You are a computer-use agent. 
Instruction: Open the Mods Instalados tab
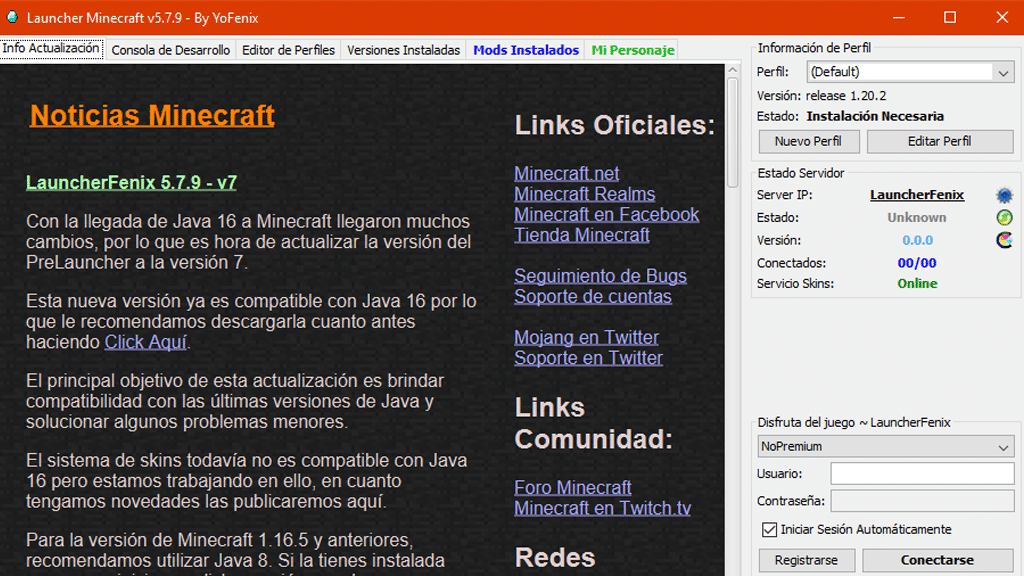tap(526, 50)
